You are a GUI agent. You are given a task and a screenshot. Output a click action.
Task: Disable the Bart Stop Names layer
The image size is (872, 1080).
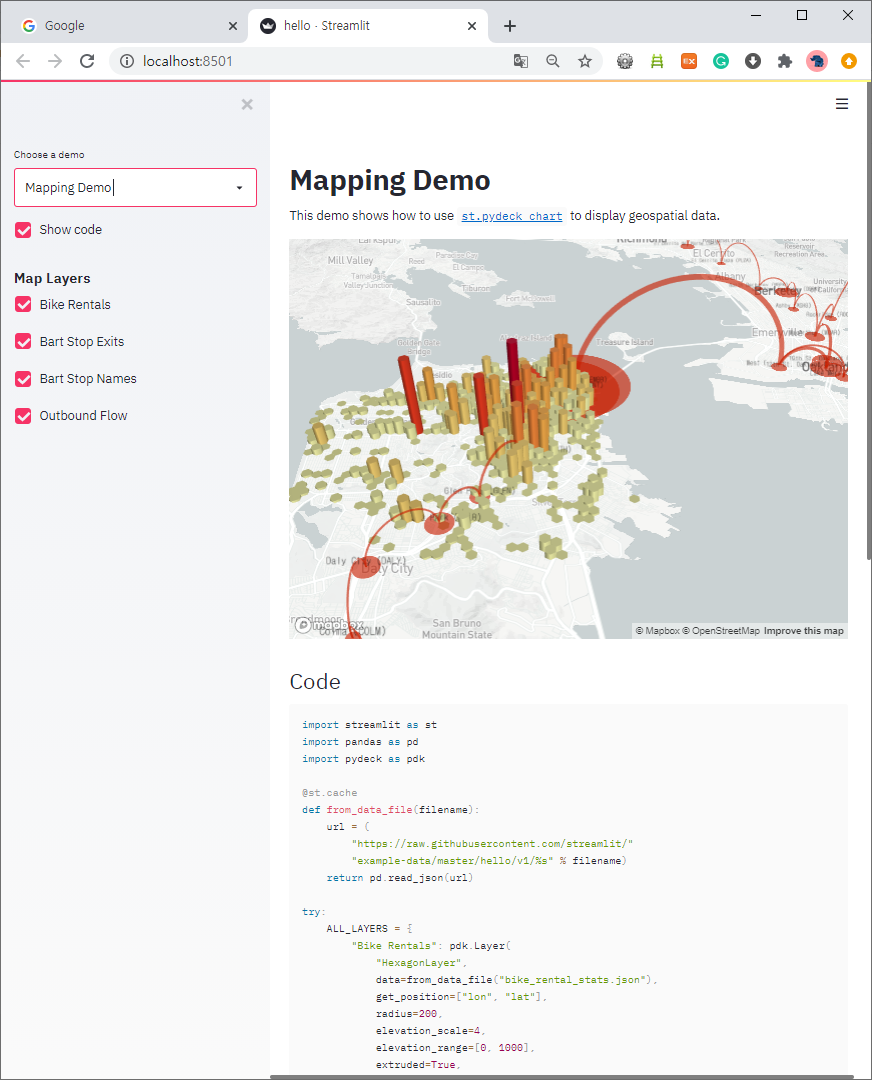point(23,379)
